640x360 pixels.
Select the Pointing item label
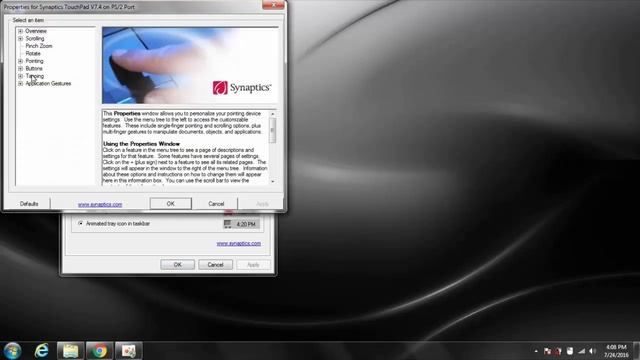click(34, 61)
